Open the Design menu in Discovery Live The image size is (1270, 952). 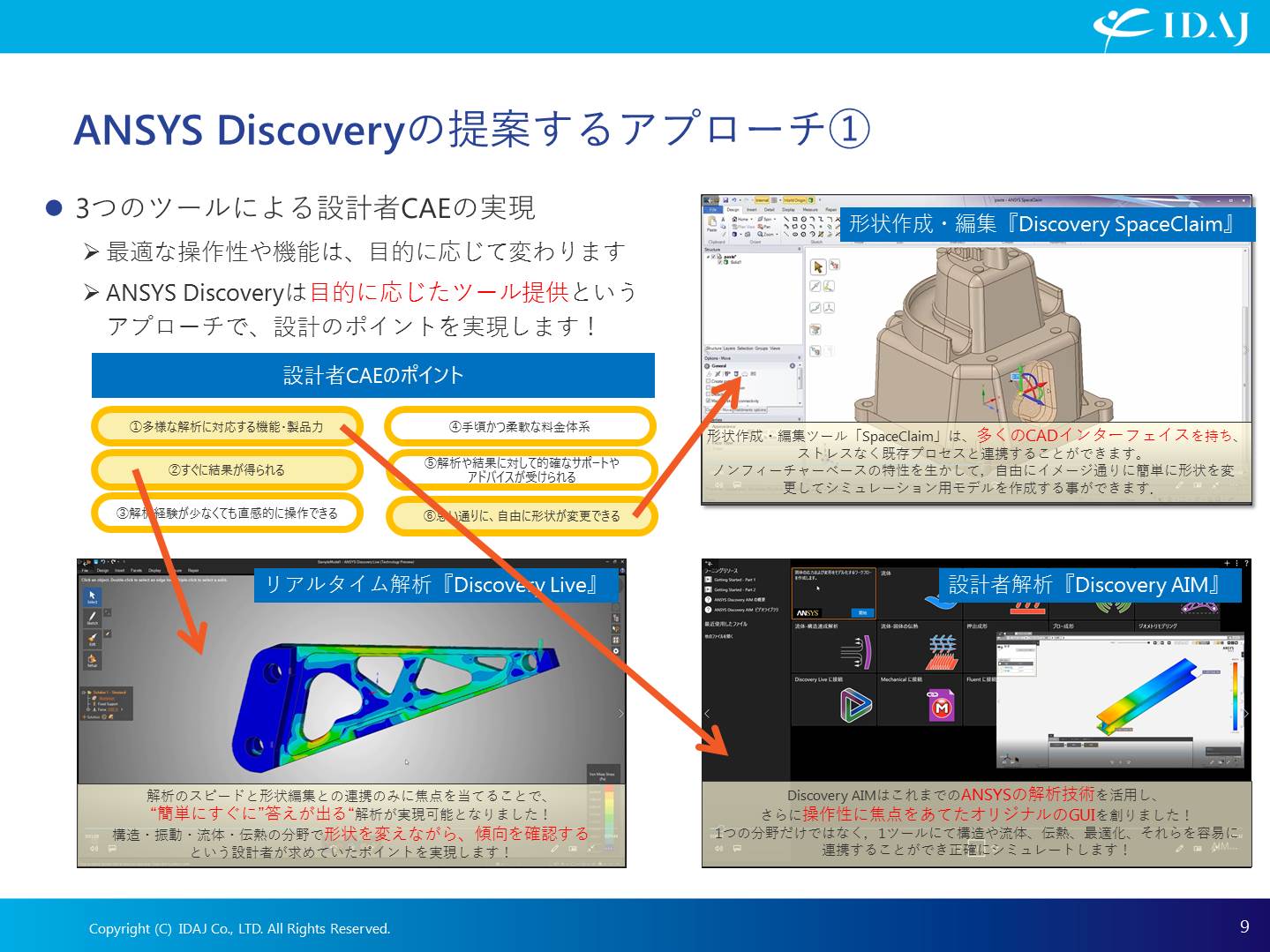[102, 570]
